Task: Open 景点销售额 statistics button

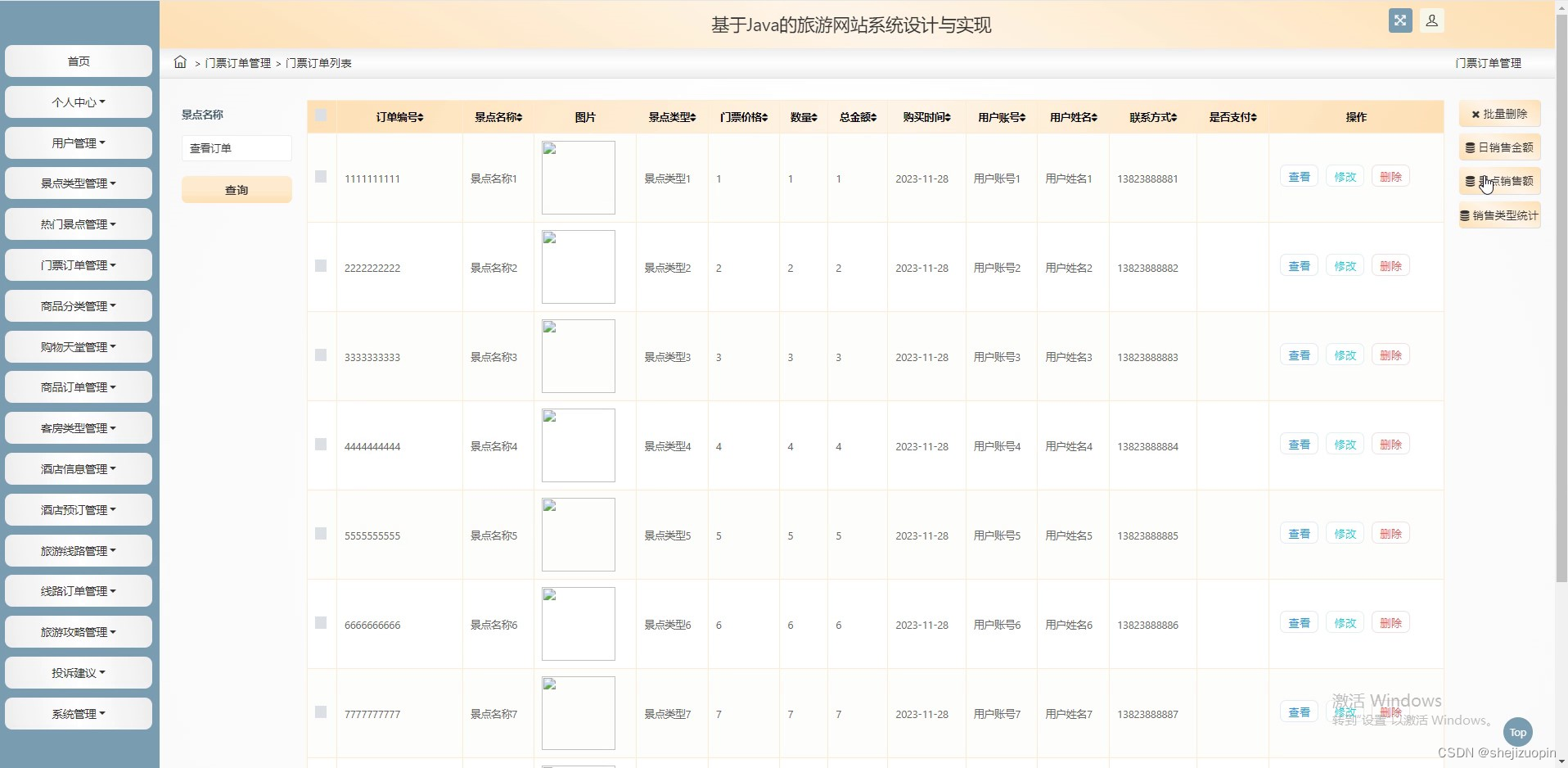Action: (1499, 181)
